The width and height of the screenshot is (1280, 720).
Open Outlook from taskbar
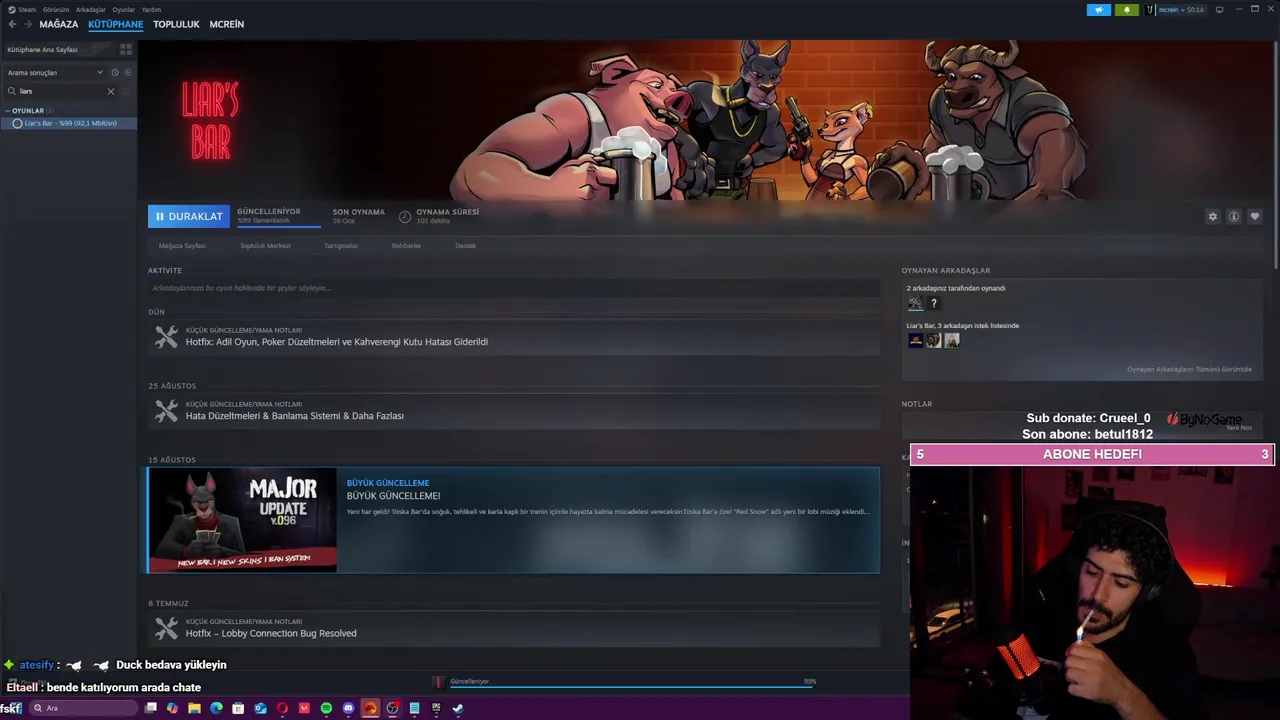pyautogui.click(x=260, y=708)
